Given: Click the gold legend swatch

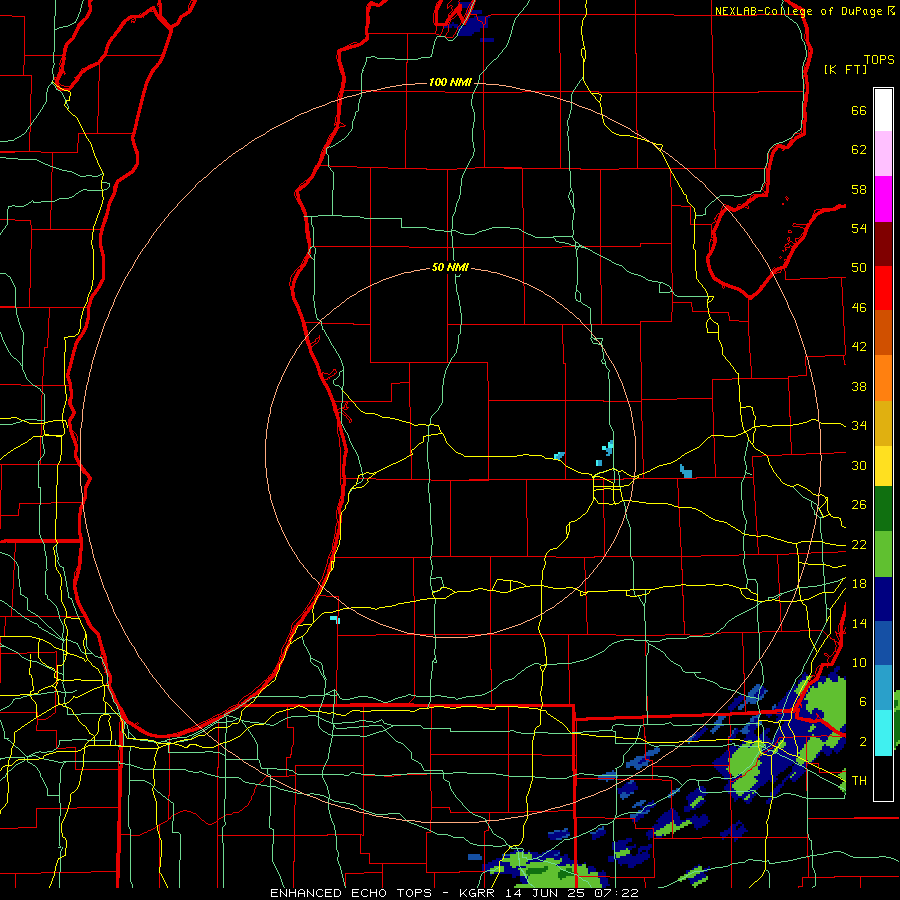Looking at the screenshot, I should (883, 424).
